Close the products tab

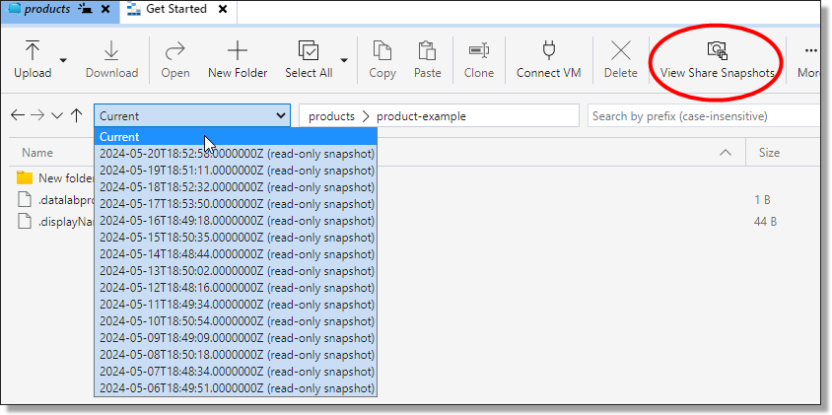(106, 9)
